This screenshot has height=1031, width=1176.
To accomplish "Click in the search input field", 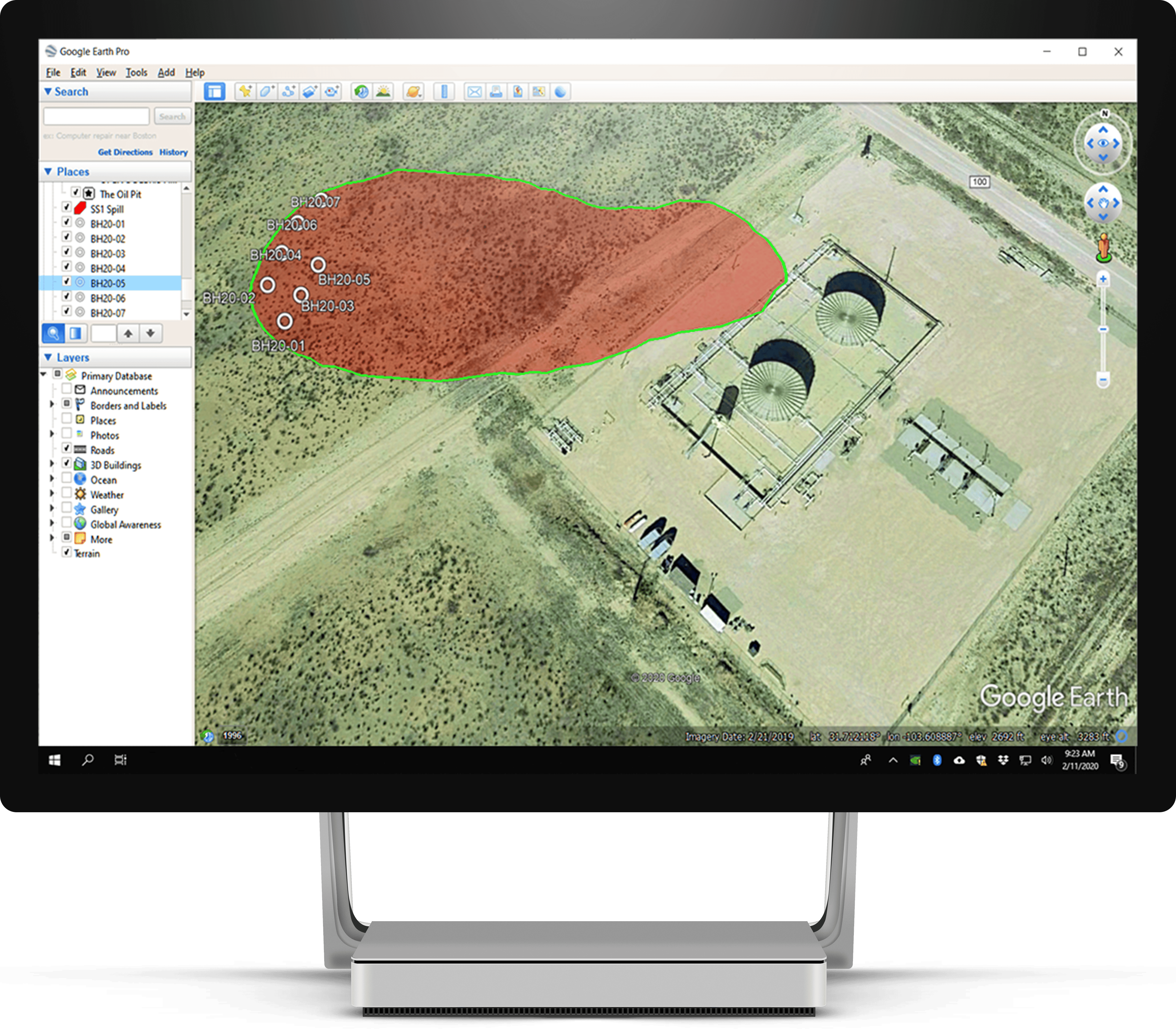I will point(96,116).
